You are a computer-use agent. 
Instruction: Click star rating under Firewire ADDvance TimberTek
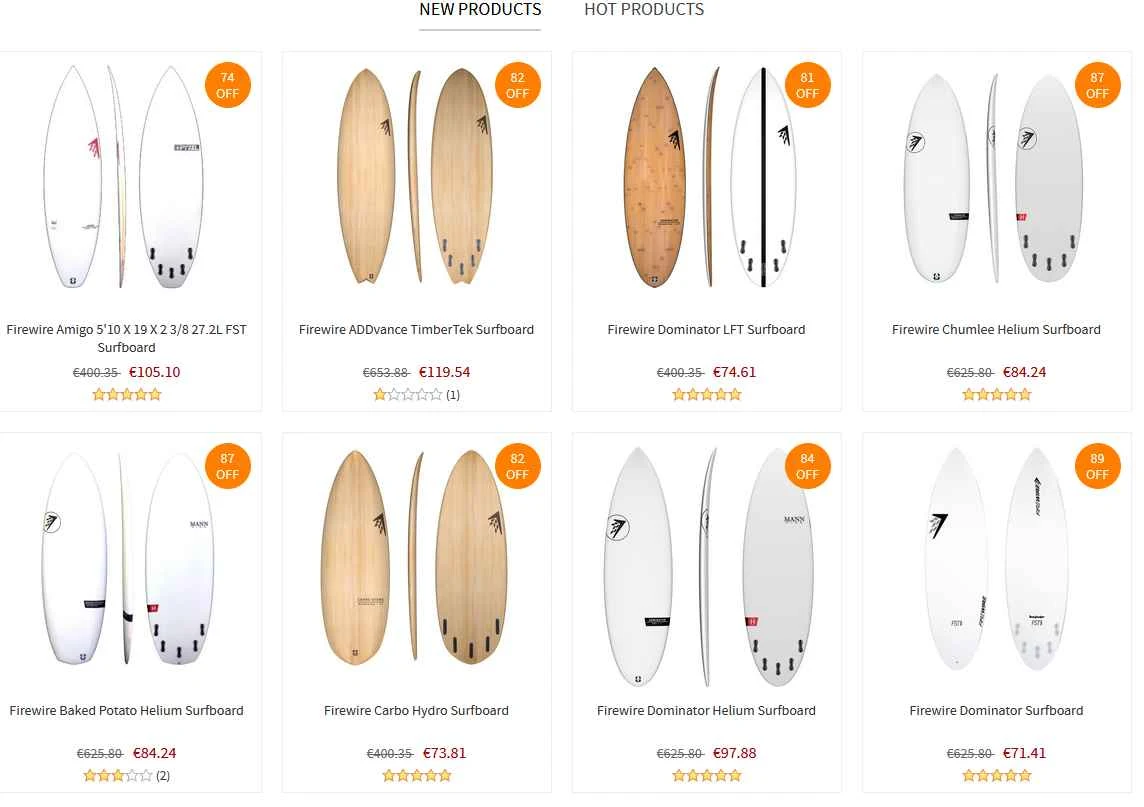pyautogui.click(x=408, y=395)
